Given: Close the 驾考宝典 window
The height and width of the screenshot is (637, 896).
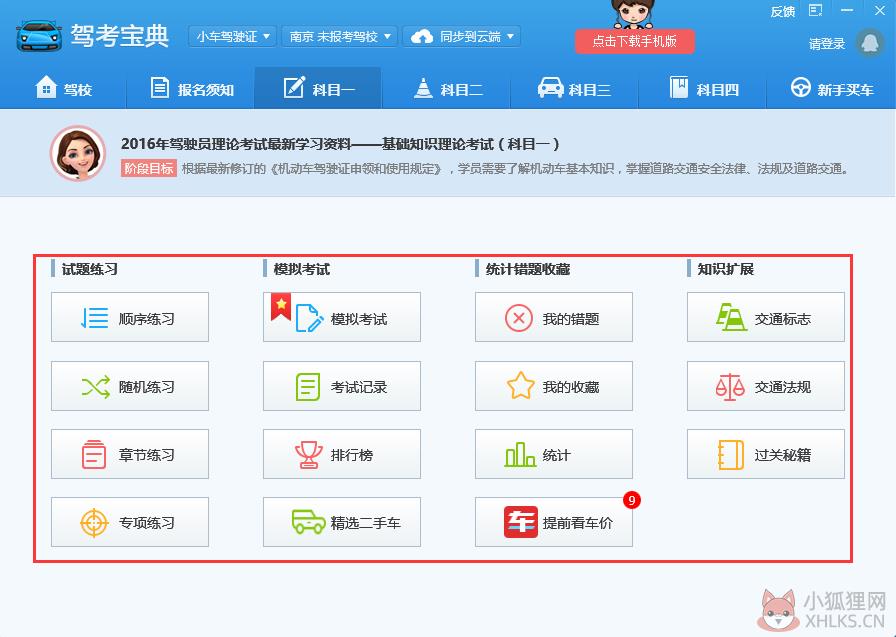Looking at the screenshot, I should pos(879,10).
